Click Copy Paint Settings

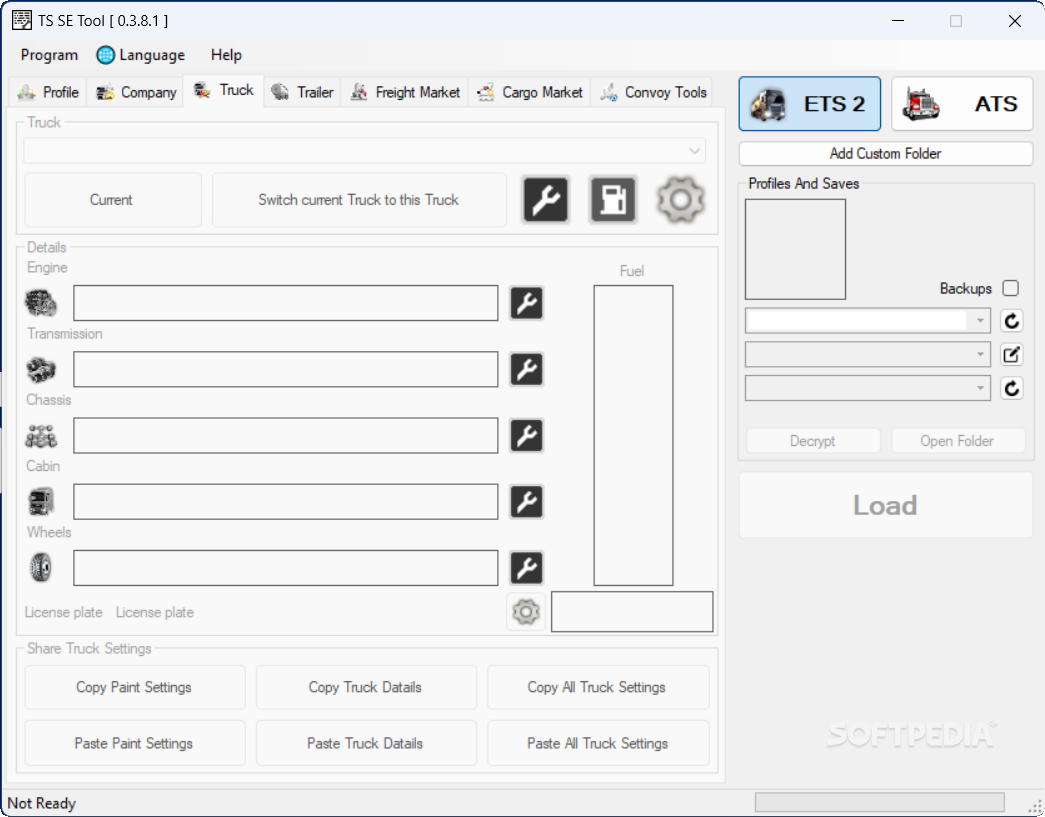135,687
